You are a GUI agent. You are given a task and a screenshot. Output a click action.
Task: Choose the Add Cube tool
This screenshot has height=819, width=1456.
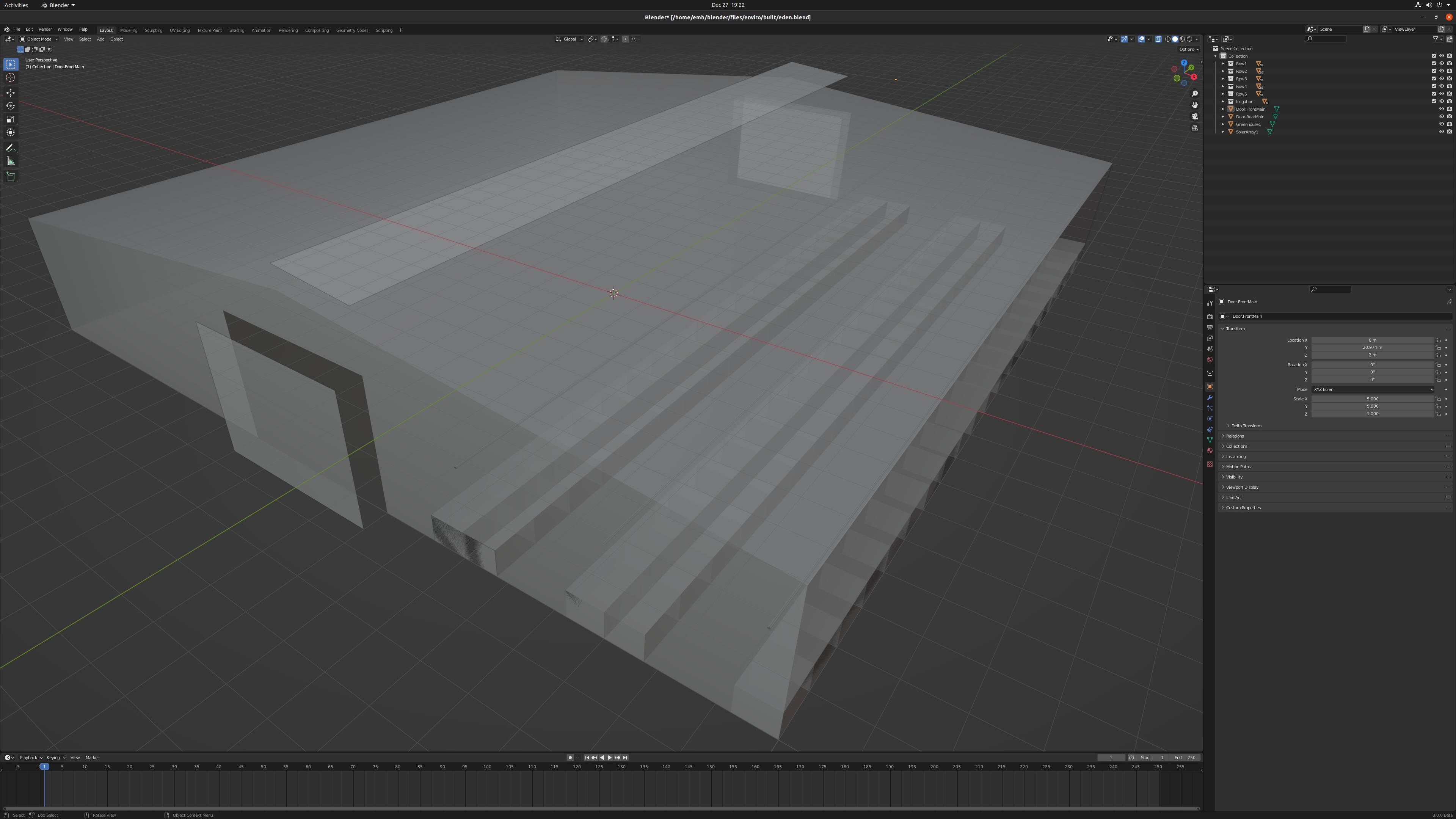click(11, 176)
